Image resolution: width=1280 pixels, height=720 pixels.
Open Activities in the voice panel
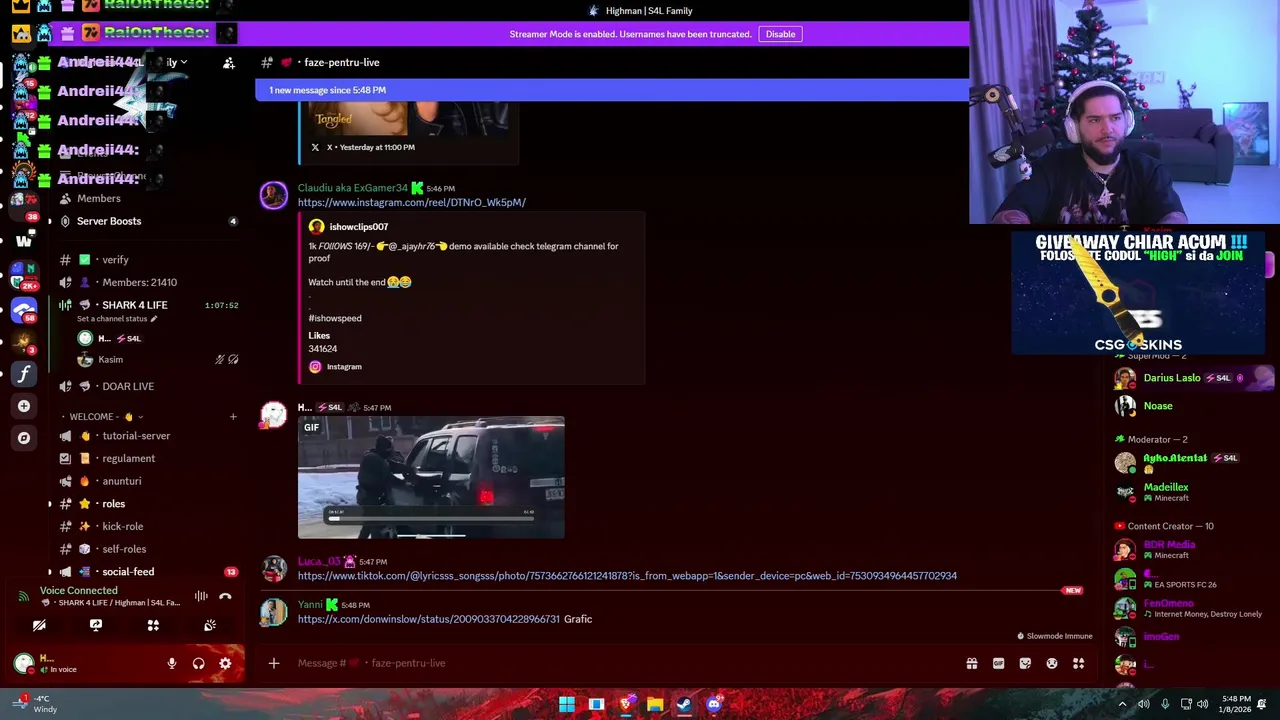(153, 625)
